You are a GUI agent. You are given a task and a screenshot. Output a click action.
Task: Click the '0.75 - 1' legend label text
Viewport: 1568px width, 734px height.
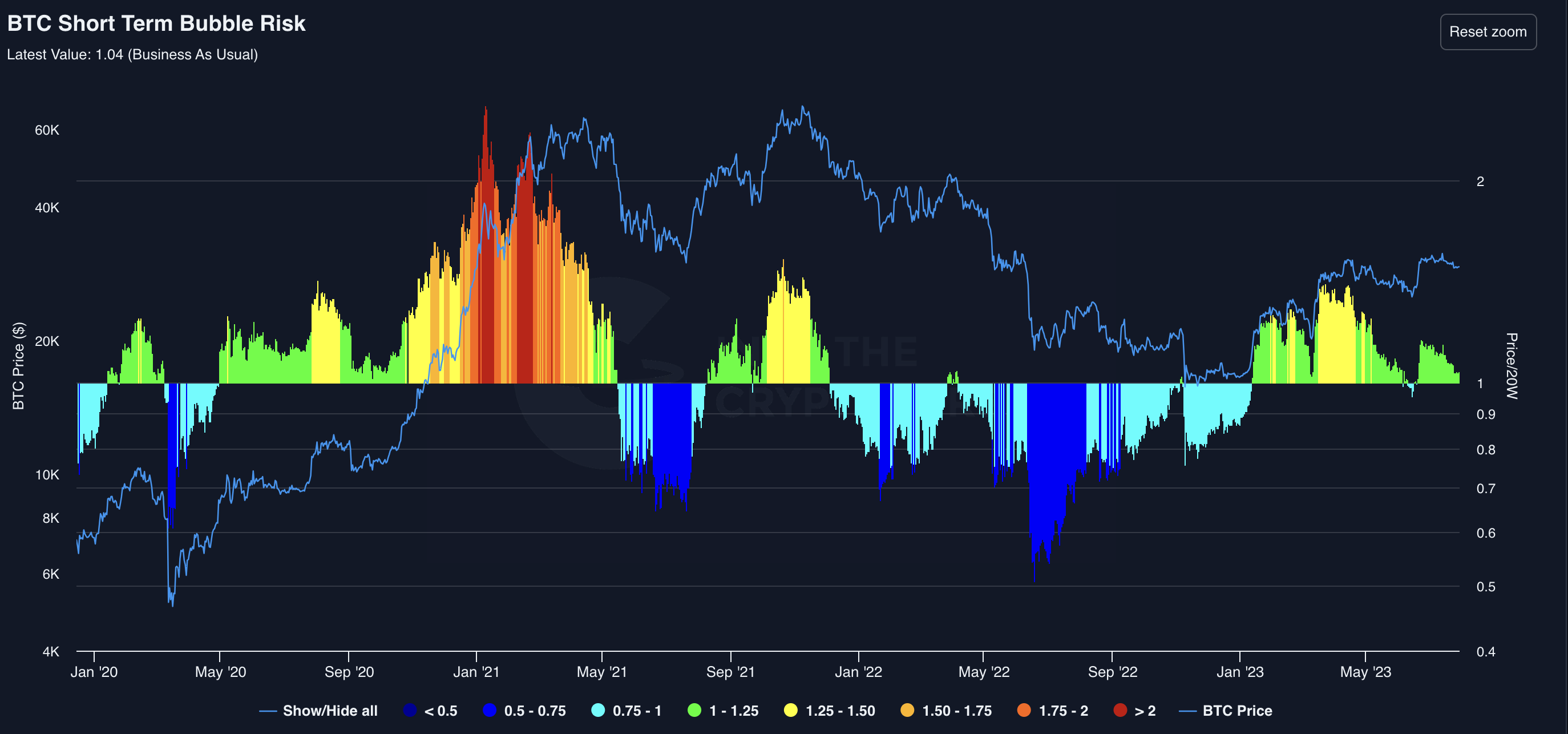click(637, 710)
